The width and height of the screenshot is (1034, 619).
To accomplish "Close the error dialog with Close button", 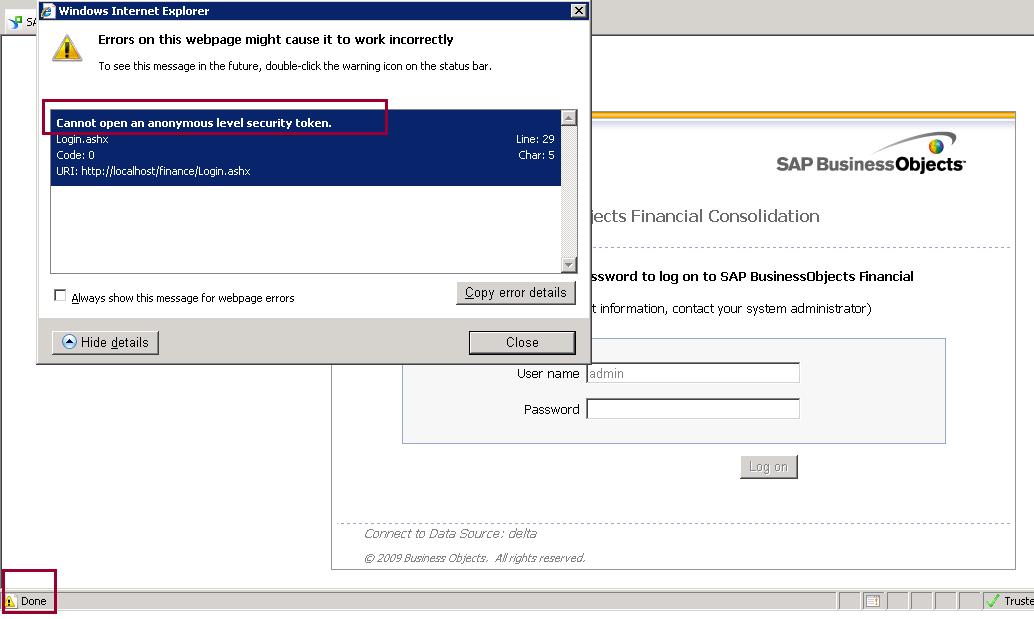I will point(522,342).
